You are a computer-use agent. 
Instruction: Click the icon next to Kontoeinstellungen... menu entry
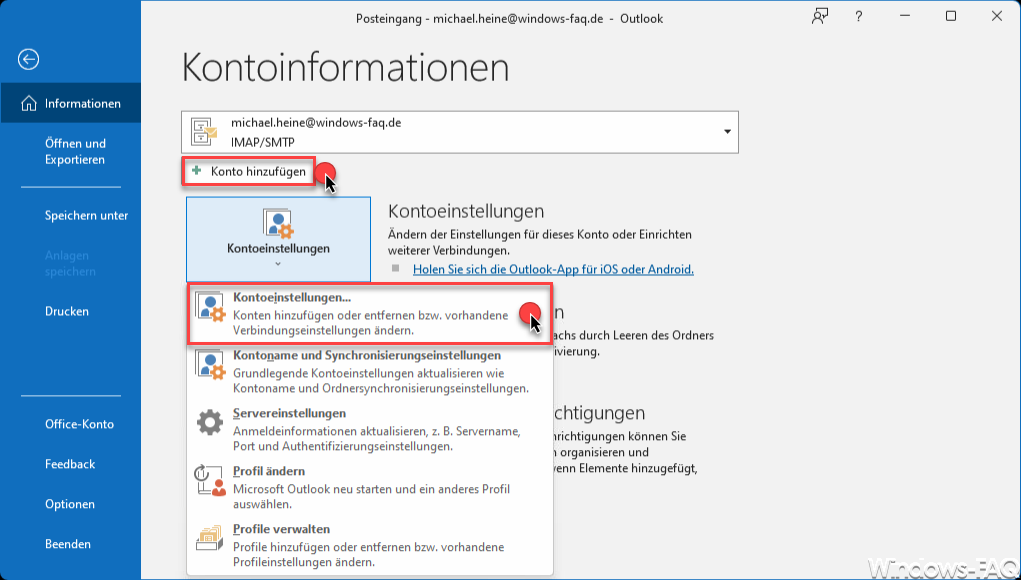pos(210,308)
